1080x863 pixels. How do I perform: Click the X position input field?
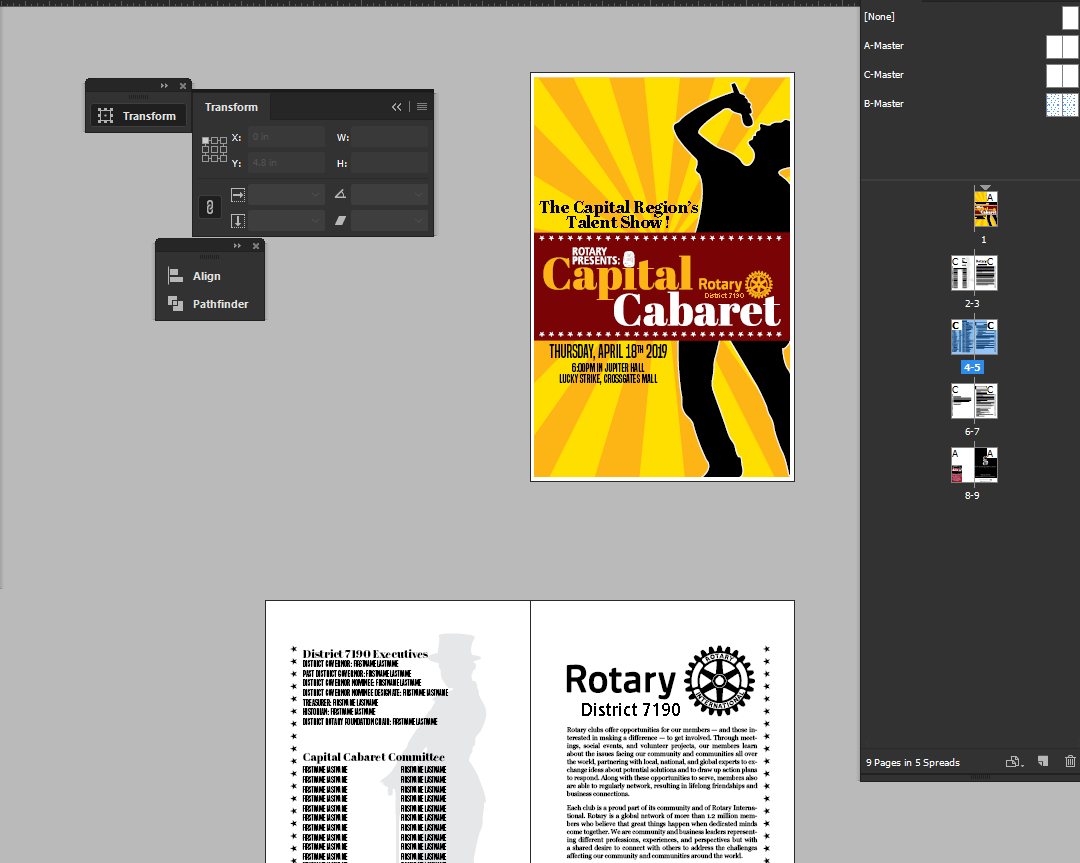pos(286,137)
